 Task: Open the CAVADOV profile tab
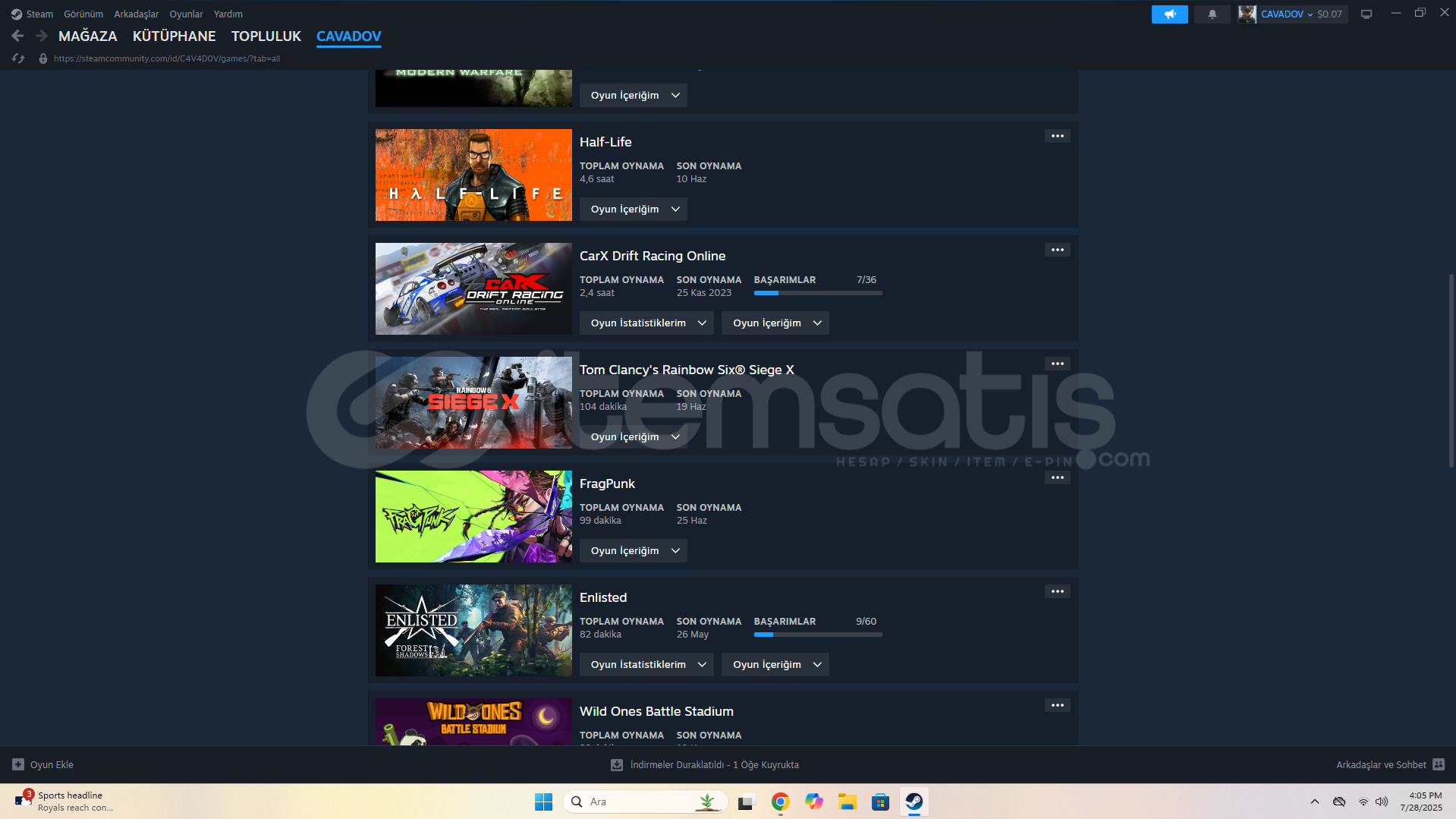coord(349,36)
